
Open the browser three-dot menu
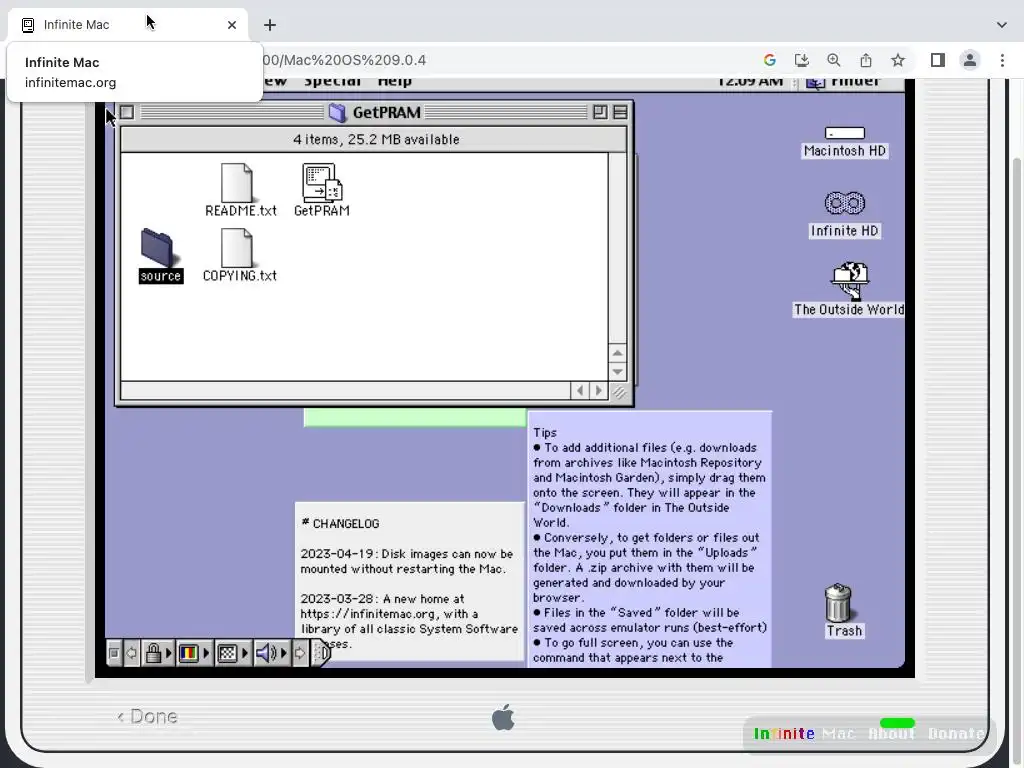pos(1002,60)
